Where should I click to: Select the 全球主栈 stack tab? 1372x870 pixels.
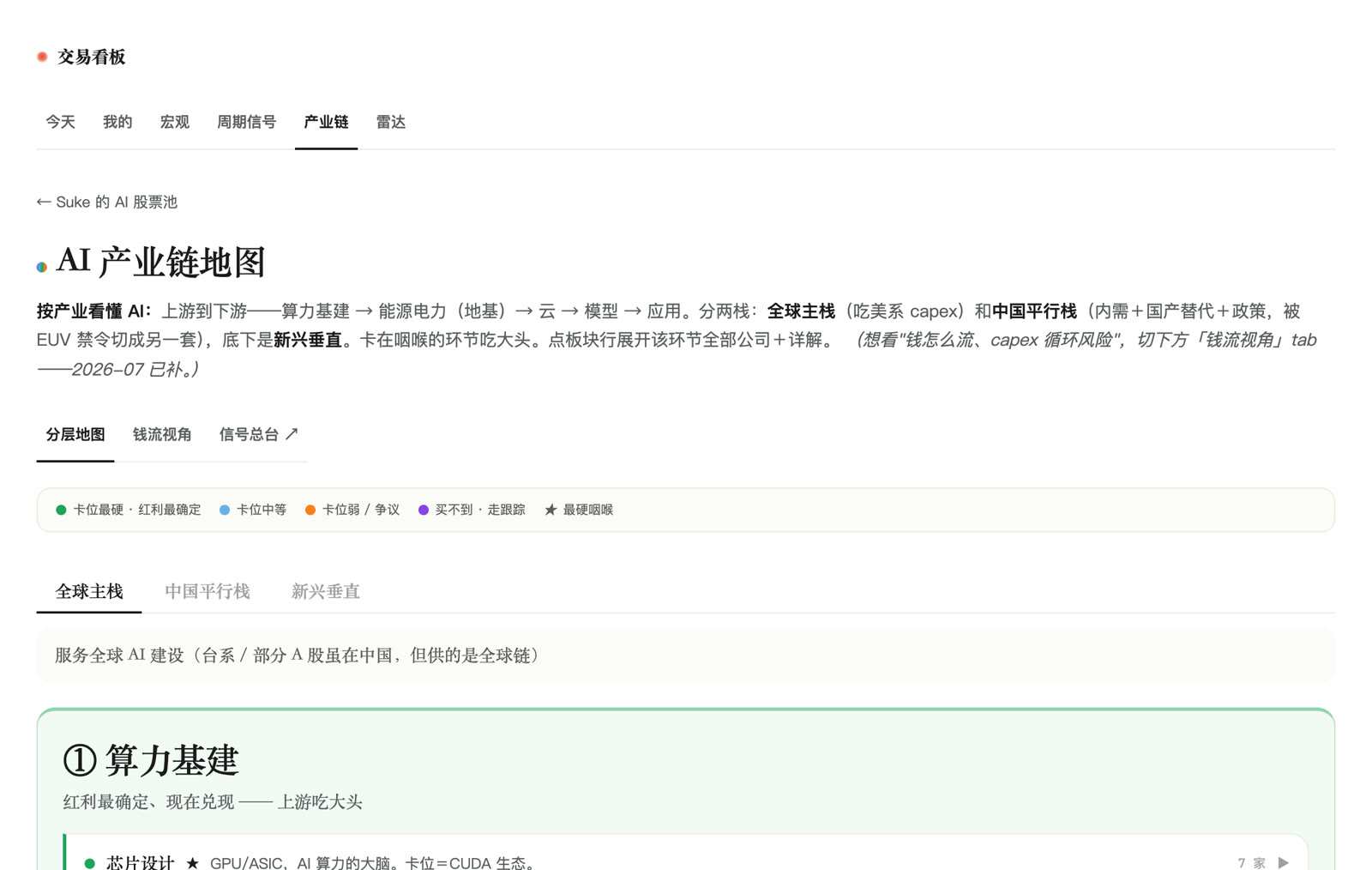click(x=89, y=591)
